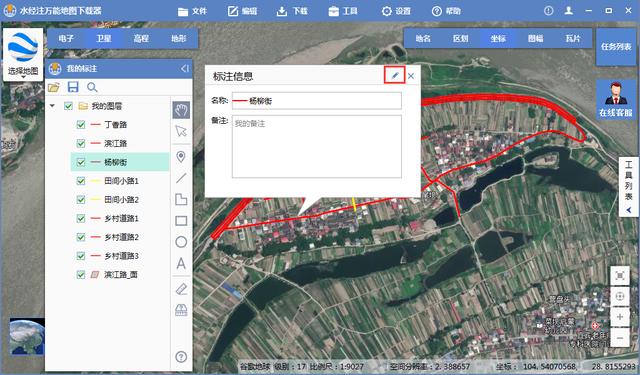Toggle the 田间小路1 checkbox
Screen dimensions: 640x375
(81, 181)
